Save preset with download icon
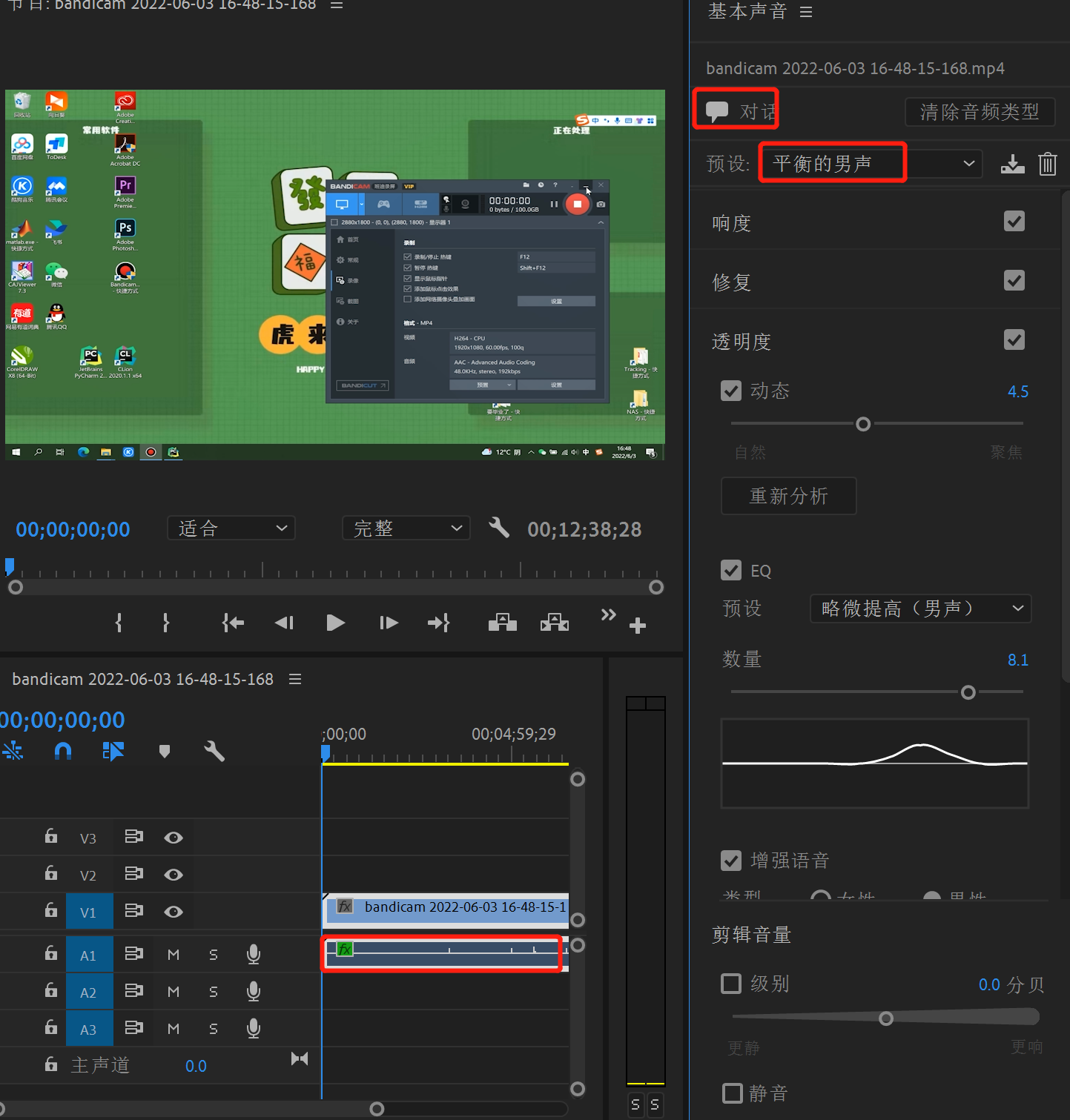 (x=1013, y=164)
